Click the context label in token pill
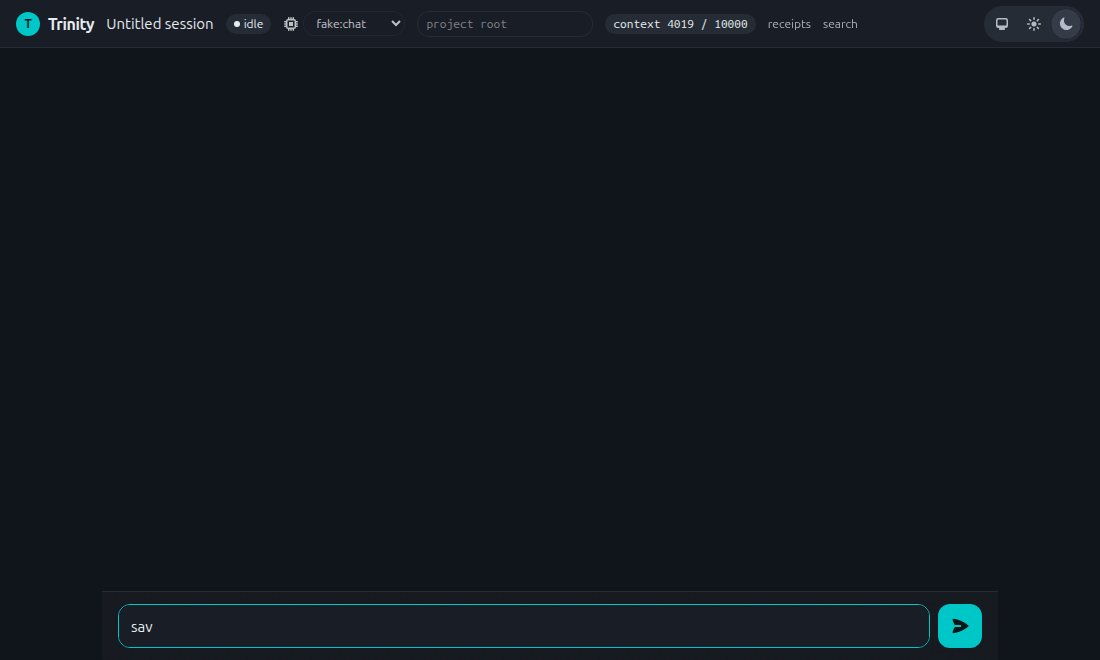The height and width of the screenshot is (660, 1100). (x=636, y=24)
